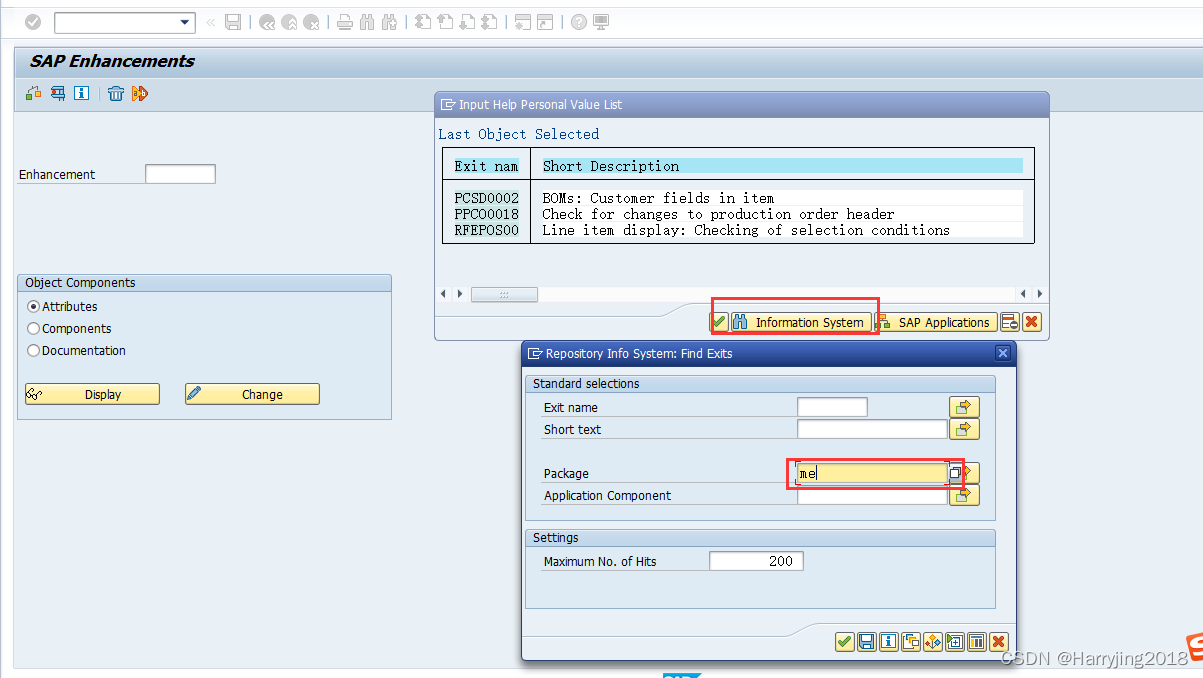1203x678 pixels.
Task: Click the blue Information icon under SAP Enhancements
Action: [82, 93]
